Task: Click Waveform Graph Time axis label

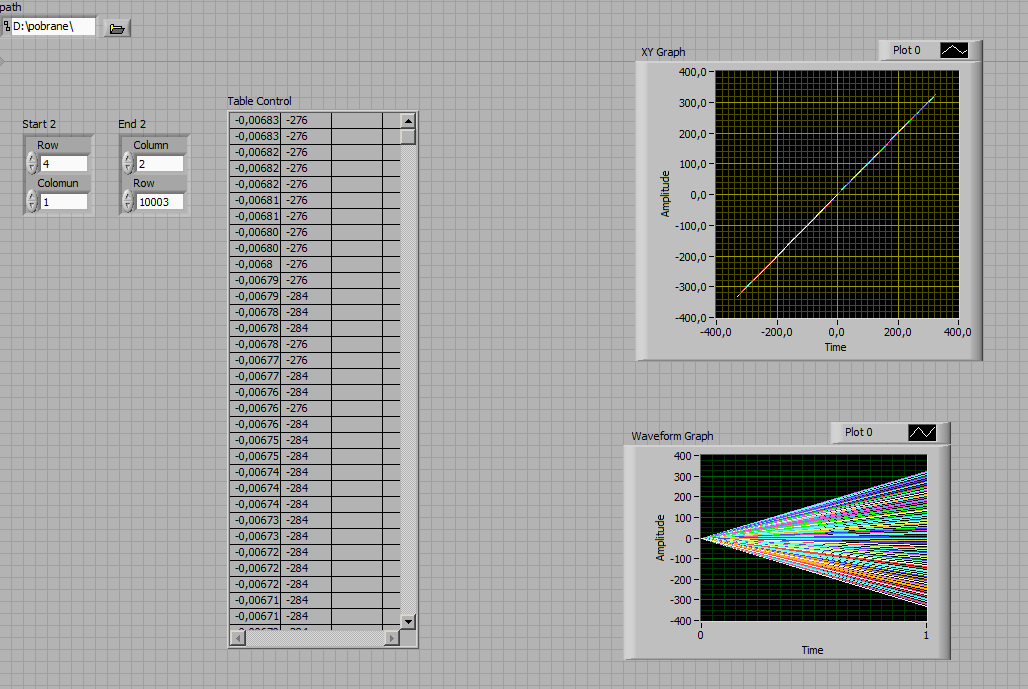Action: point(812,650)
